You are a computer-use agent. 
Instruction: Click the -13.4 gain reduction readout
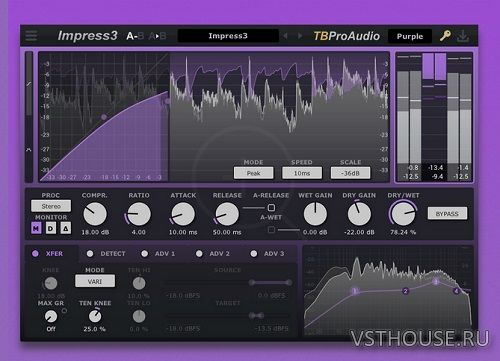pyautogui.click(x=435, y=168)
